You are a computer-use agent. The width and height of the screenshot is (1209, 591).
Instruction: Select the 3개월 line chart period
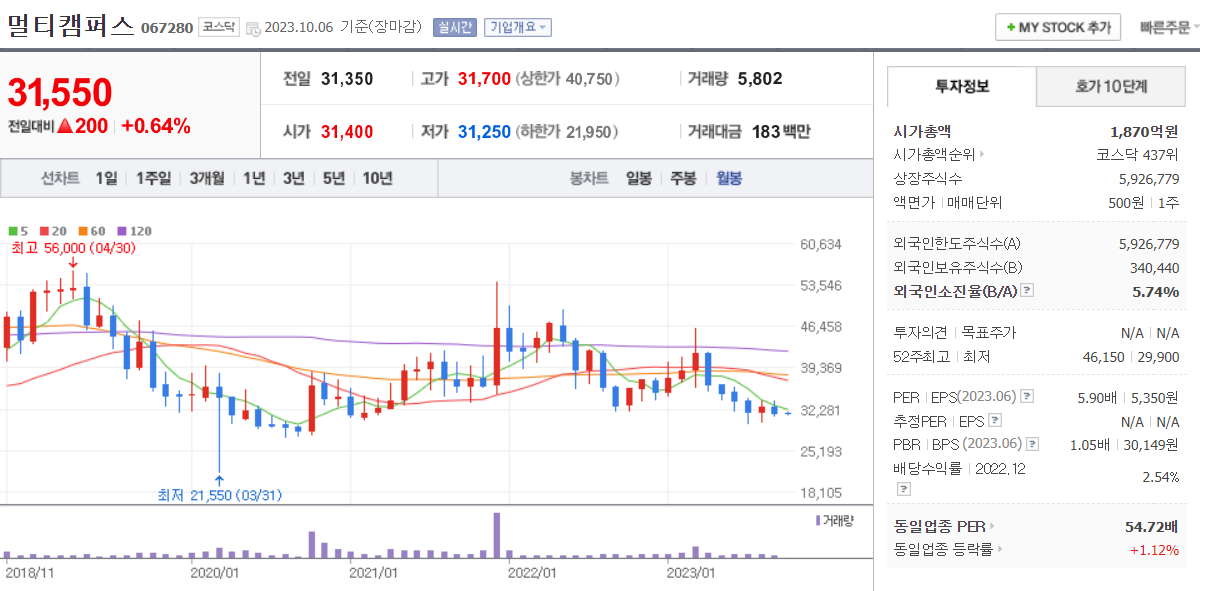coord(207,178)
